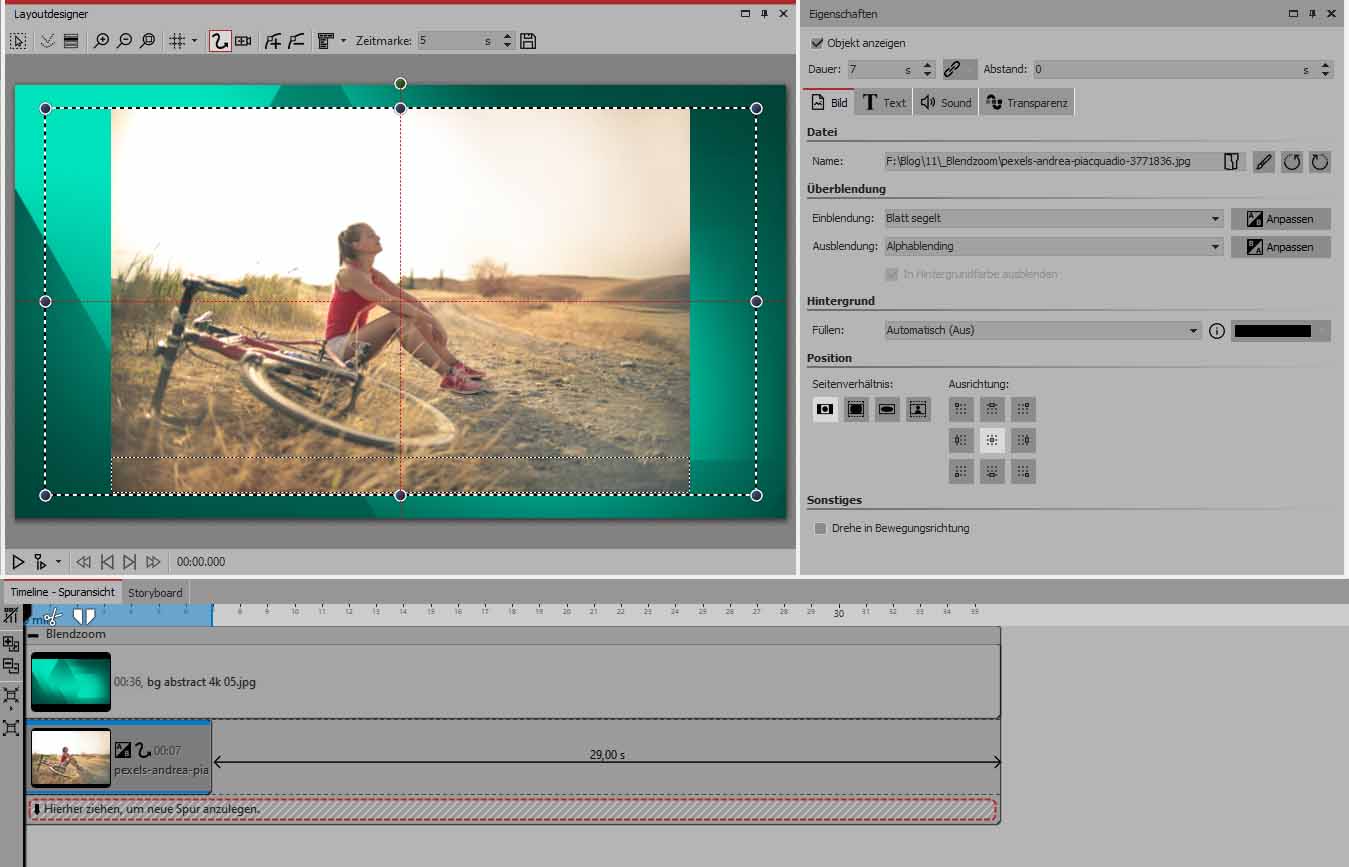This screenshot has height=867, width=1349.
Task: Open the Einblendung dropdown showing Blatt segelt
Action: (1053, 218)
